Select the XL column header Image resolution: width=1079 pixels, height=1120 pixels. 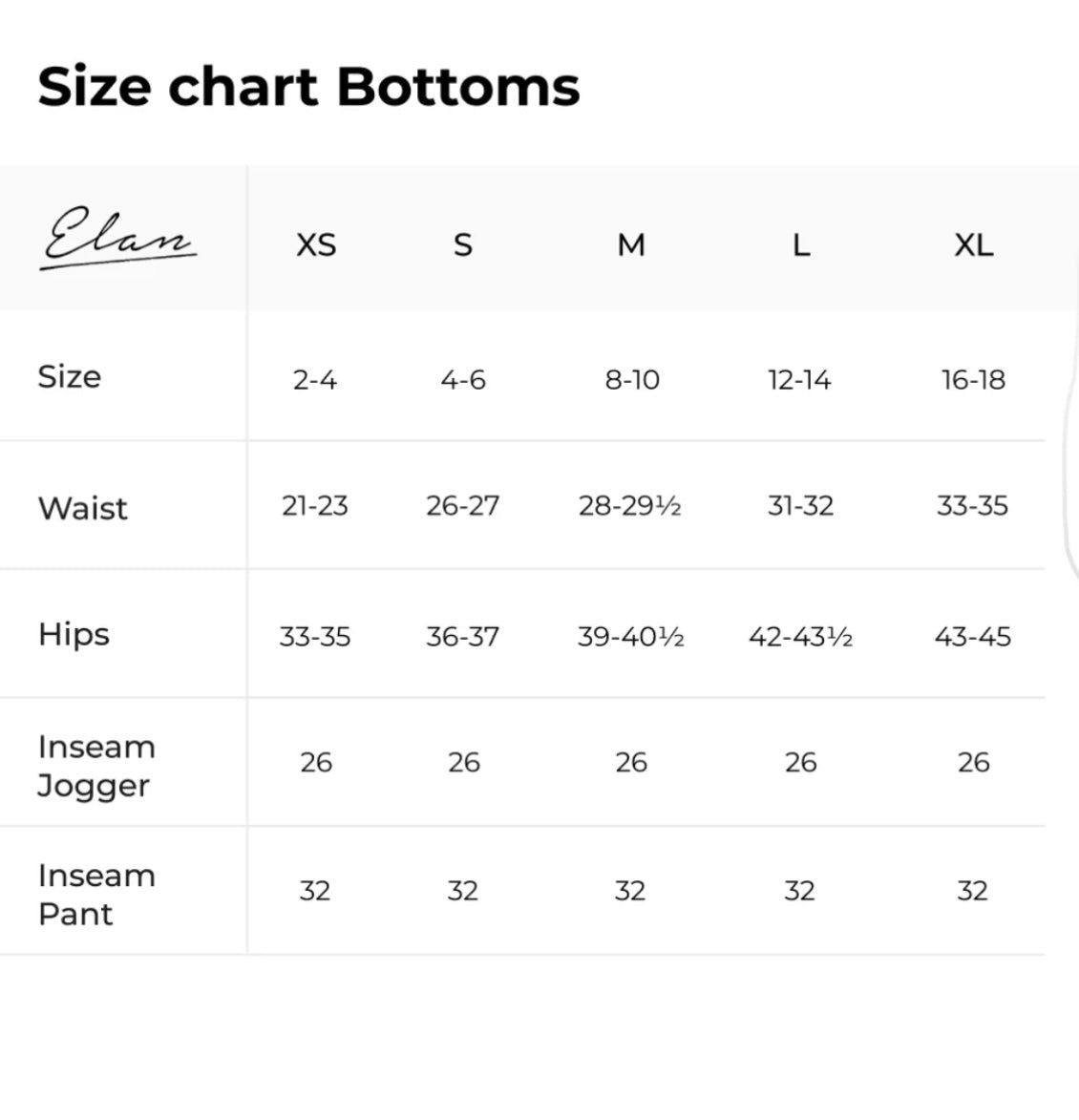(973, 245)
